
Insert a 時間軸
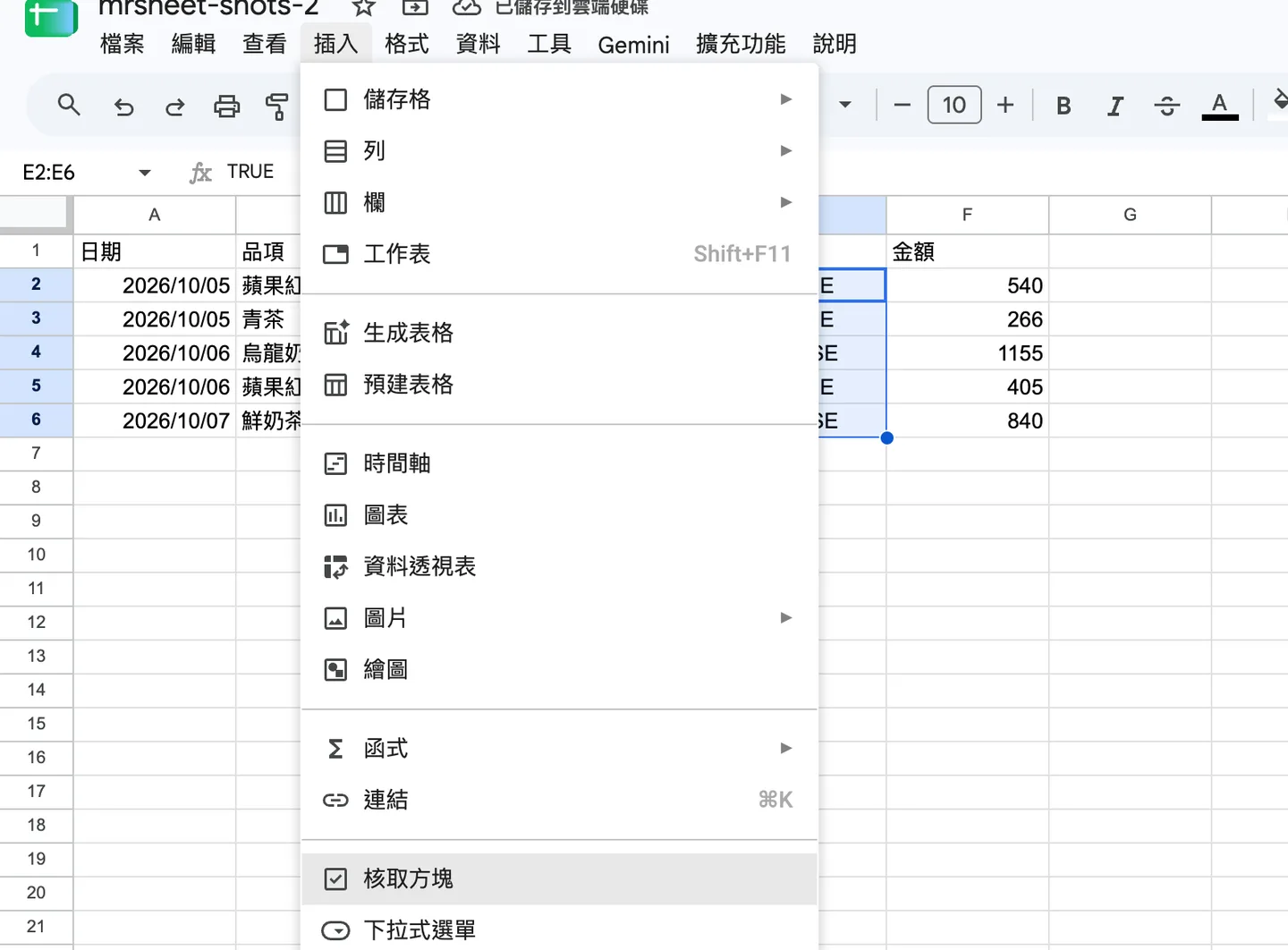[559, 463]
